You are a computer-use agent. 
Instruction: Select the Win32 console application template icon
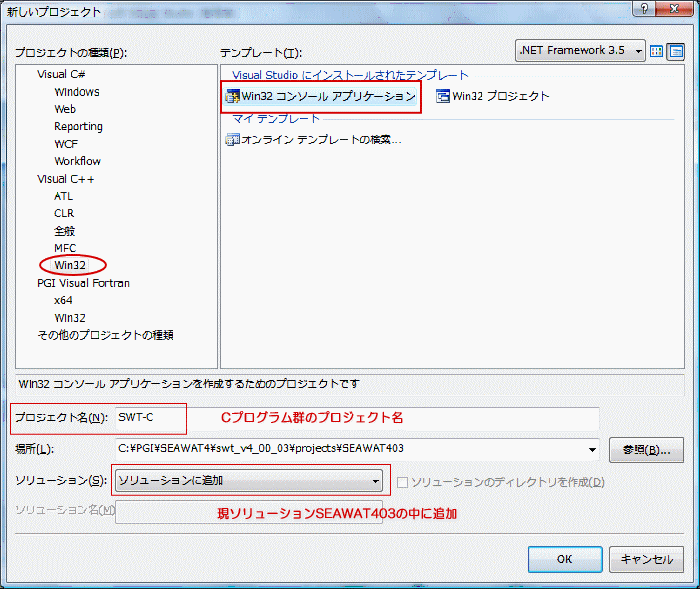click(233, 96)
